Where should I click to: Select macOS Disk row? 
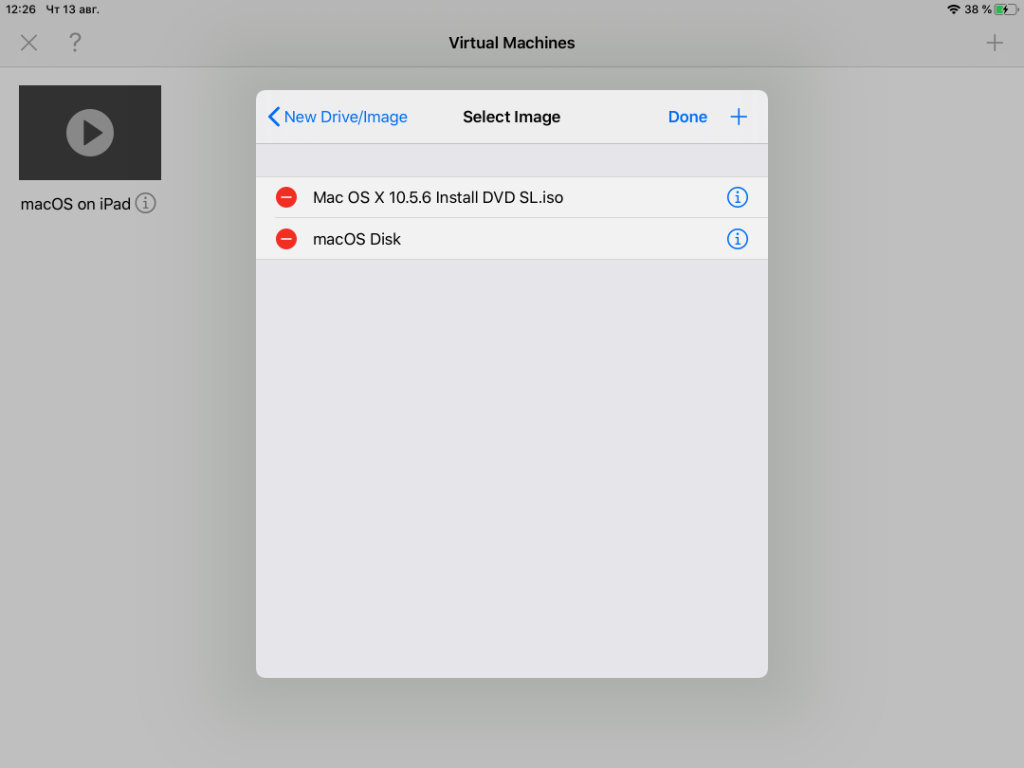[511, 239]
